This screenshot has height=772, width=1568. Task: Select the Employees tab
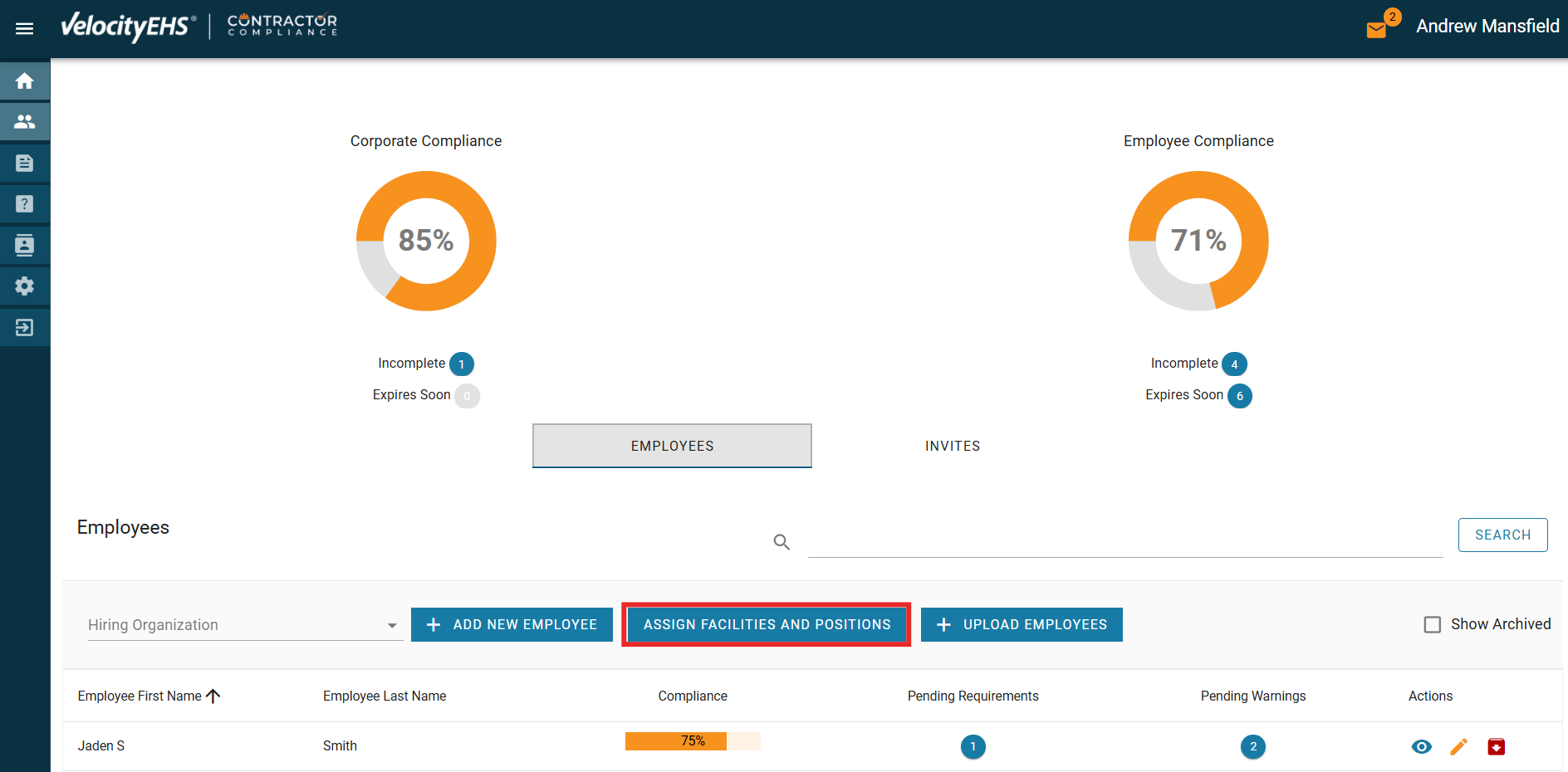[672, 447]
